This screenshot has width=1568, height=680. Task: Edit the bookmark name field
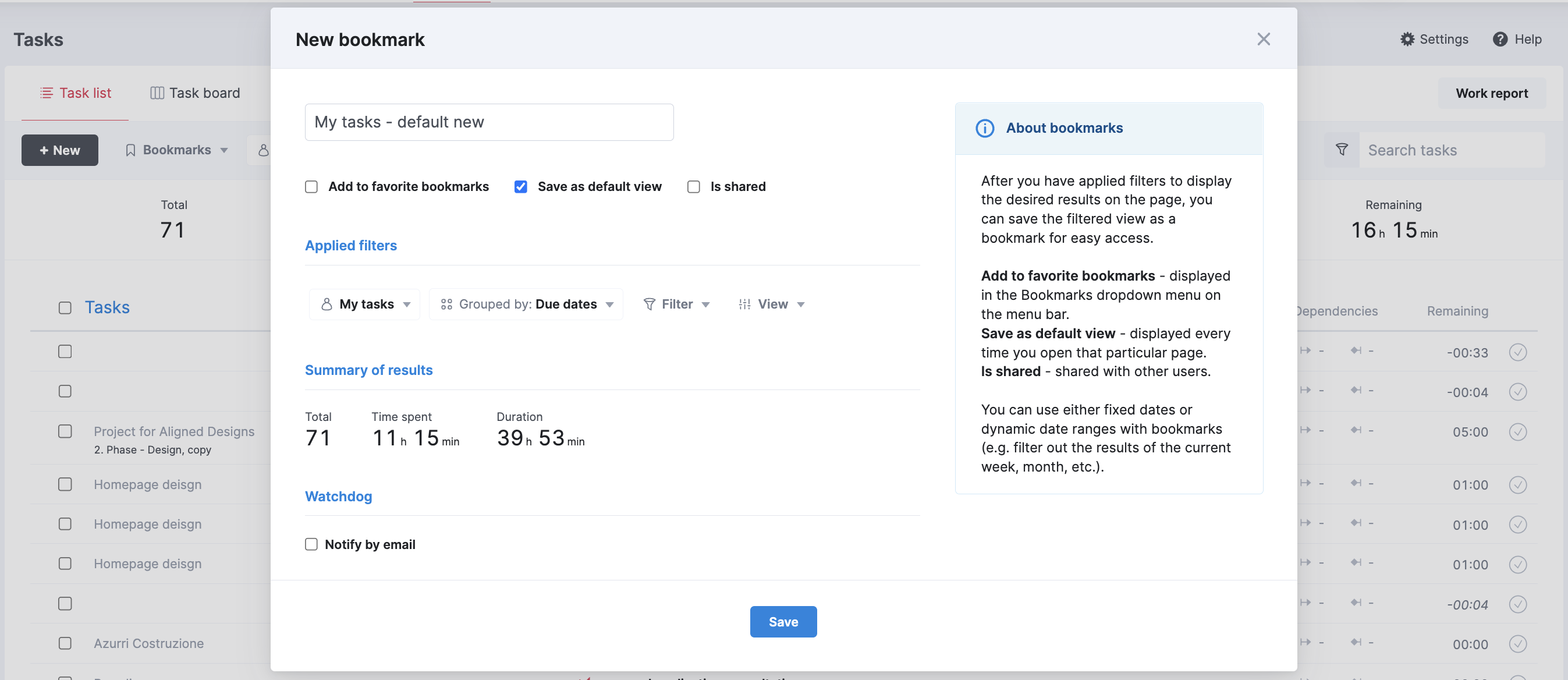[489, 122]
